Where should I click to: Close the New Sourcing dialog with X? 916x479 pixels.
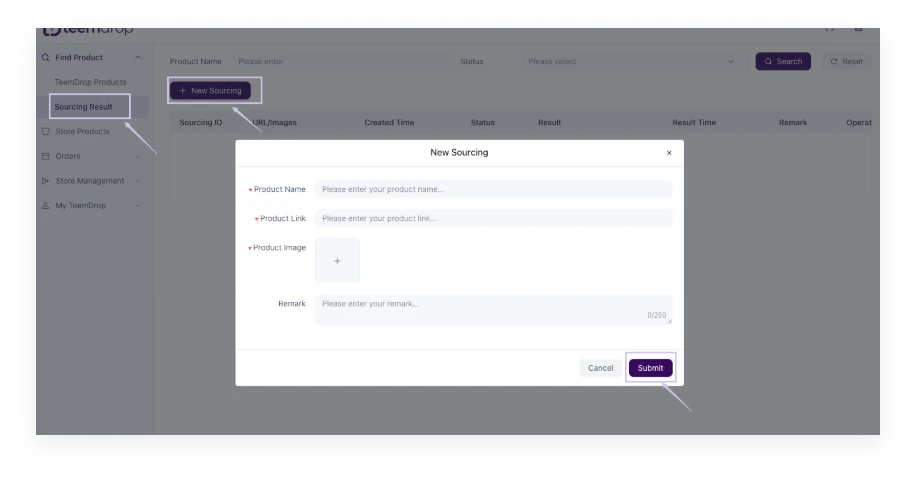[x=669, y=153]
